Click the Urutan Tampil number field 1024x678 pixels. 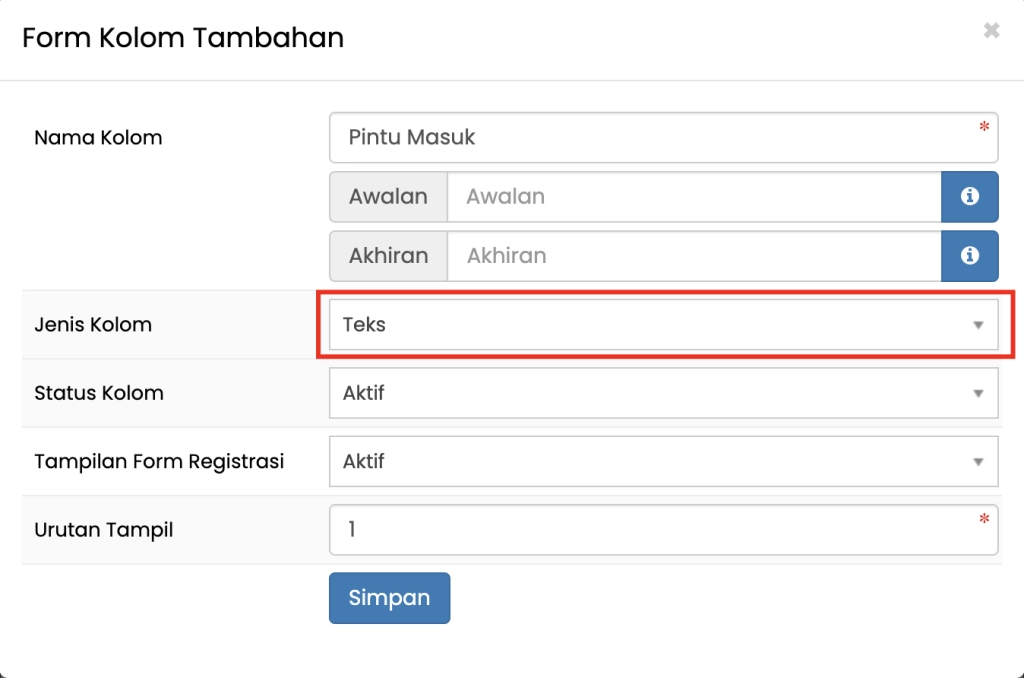pos(650,529)
